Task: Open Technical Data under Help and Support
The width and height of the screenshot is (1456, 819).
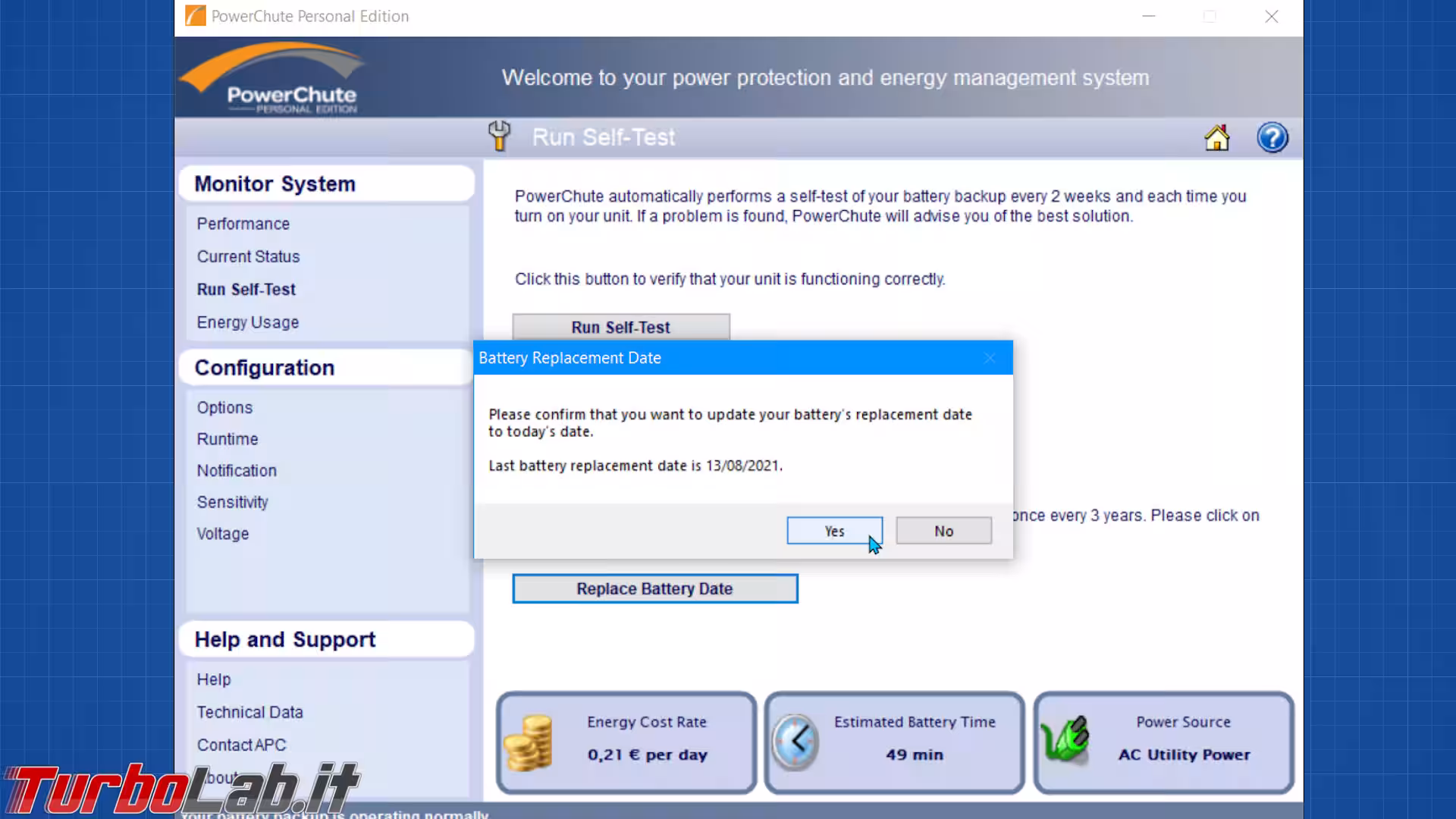Action: click(x=249, y=712)
